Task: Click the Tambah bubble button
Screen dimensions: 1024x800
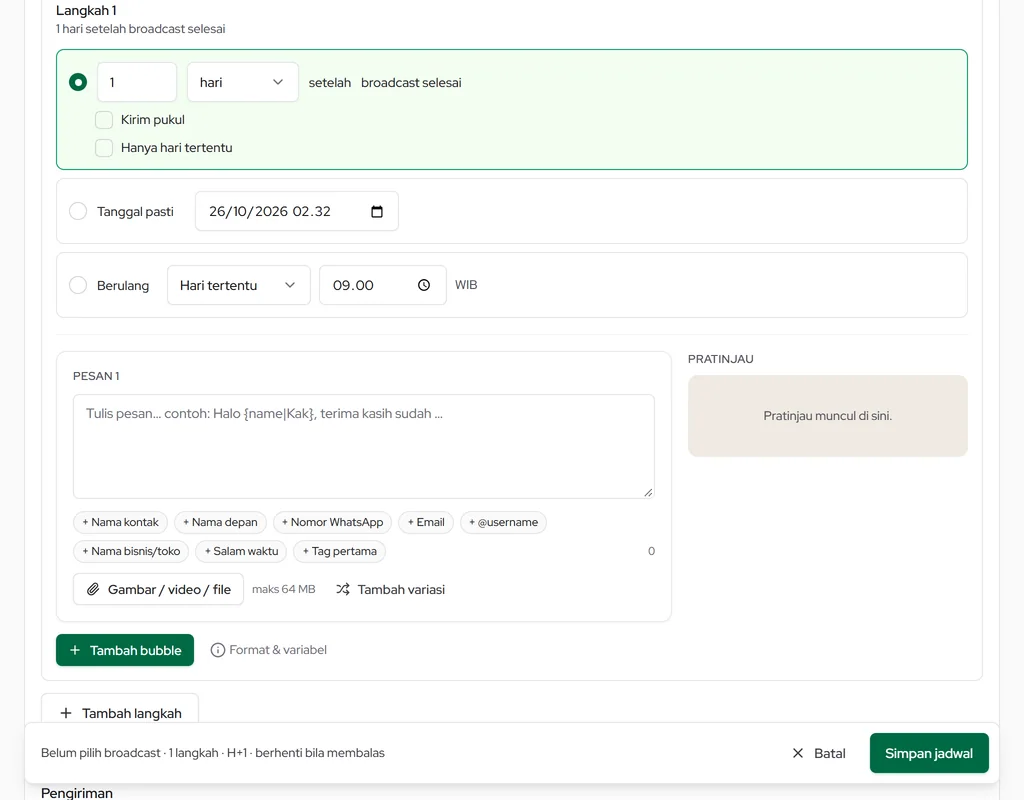Action: (125, 650)
